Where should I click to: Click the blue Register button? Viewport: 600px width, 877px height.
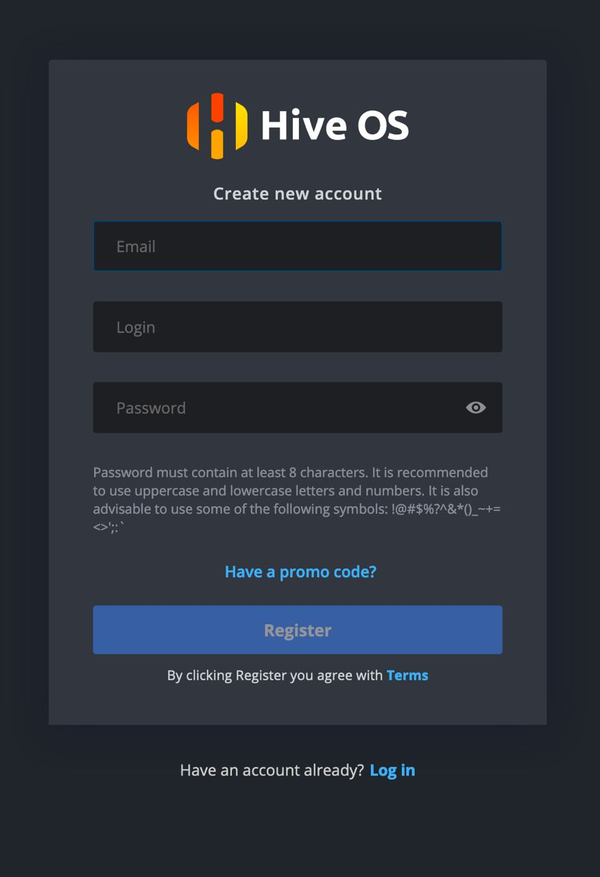click(x=297, y=630)
